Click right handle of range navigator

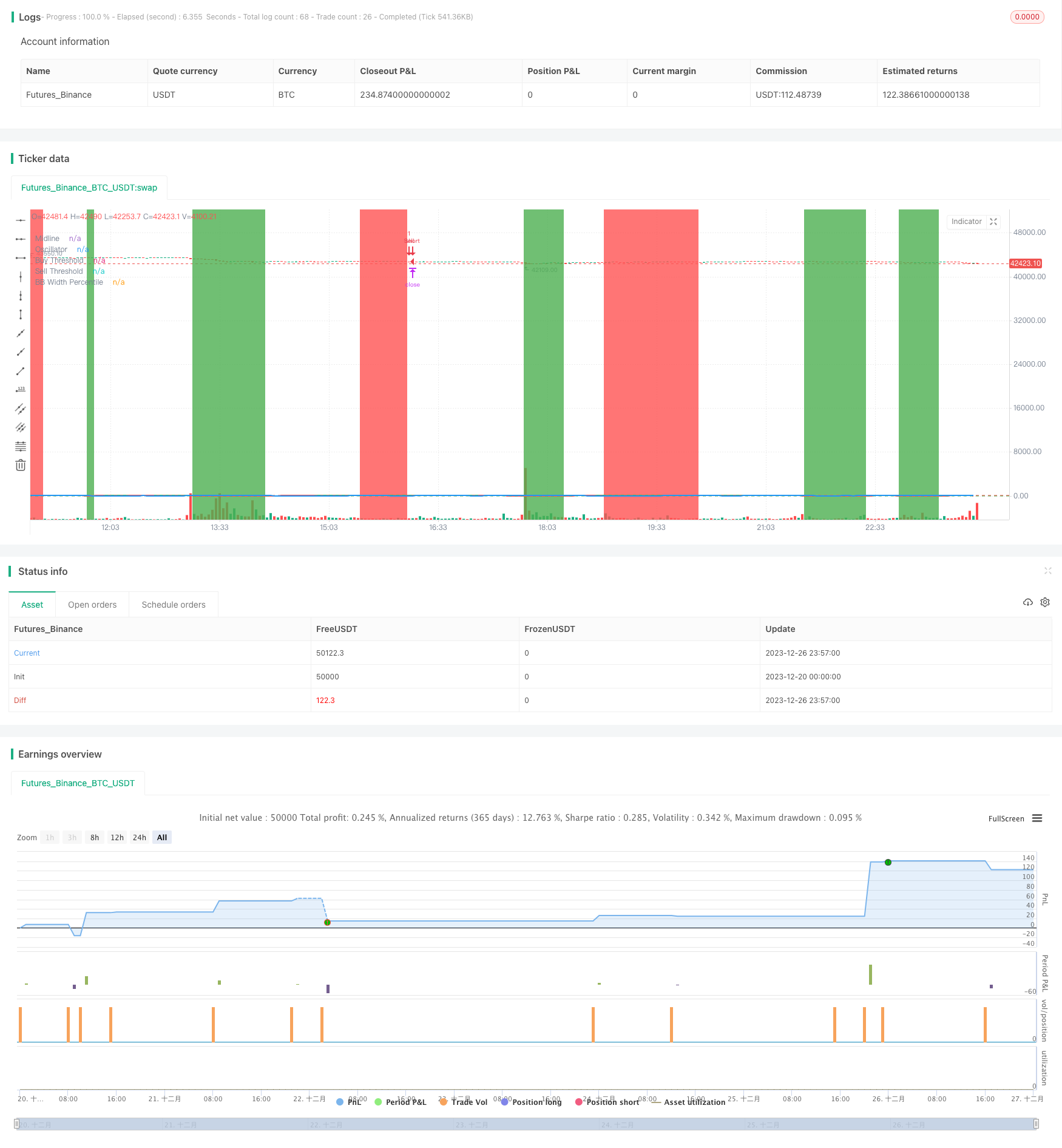[x=1037, y=1124]
